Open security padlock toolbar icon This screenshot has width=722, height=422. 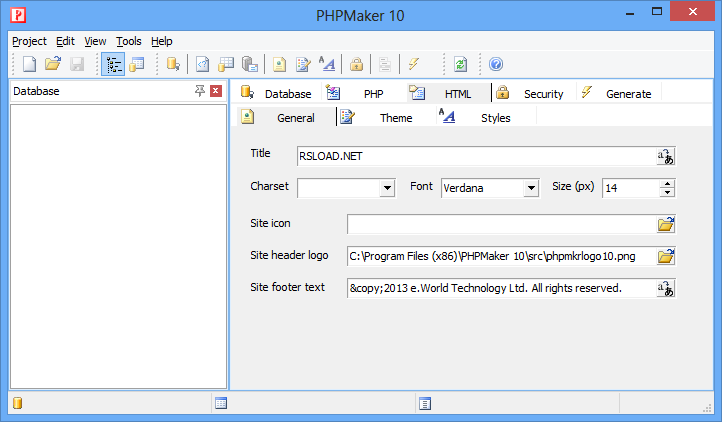356,64
